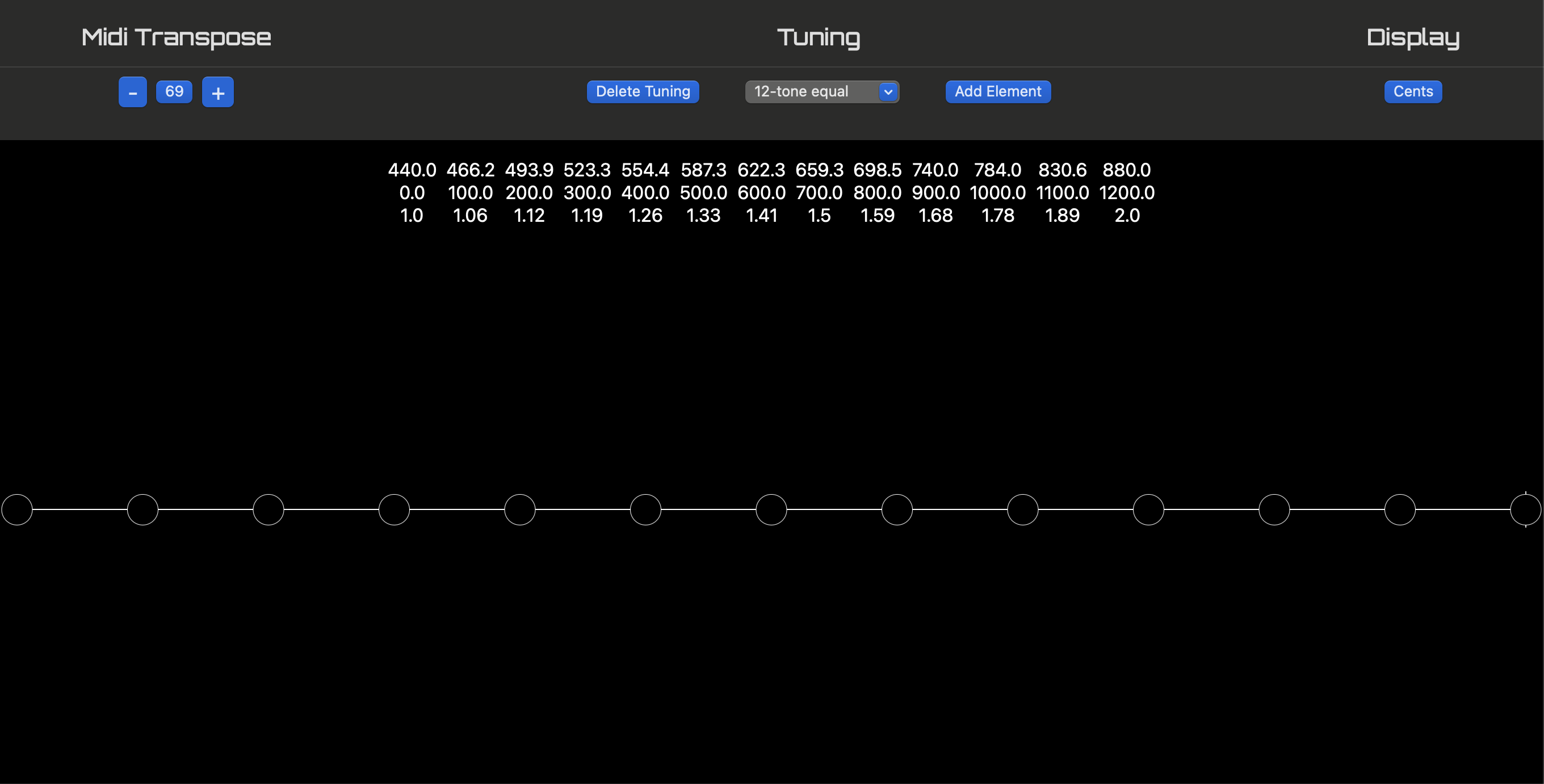
Task: Click the 1.0 ratio value
Action: (412, 216)
